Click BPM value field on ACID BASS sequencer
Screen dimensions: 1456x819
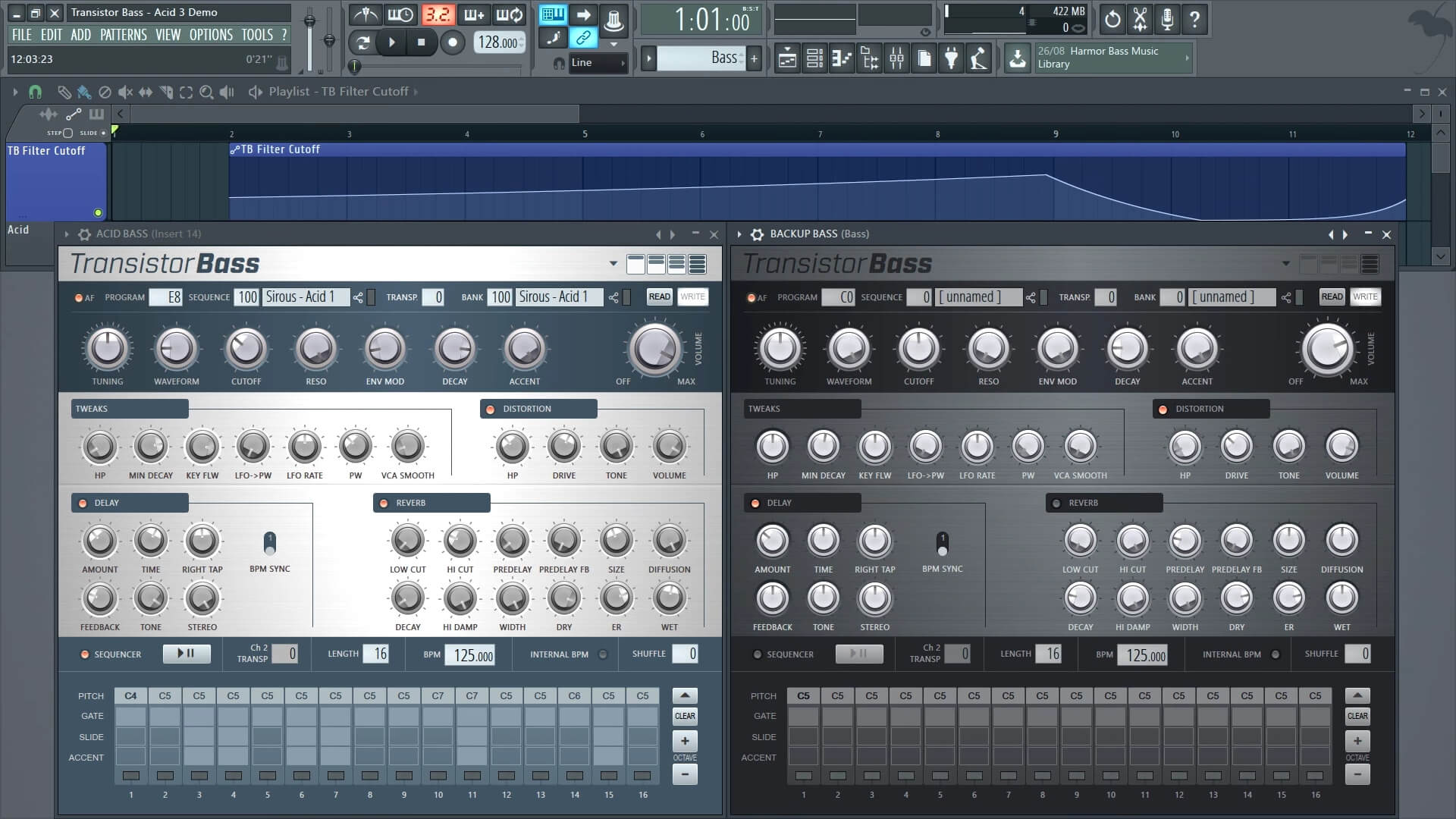click(472, 654)
